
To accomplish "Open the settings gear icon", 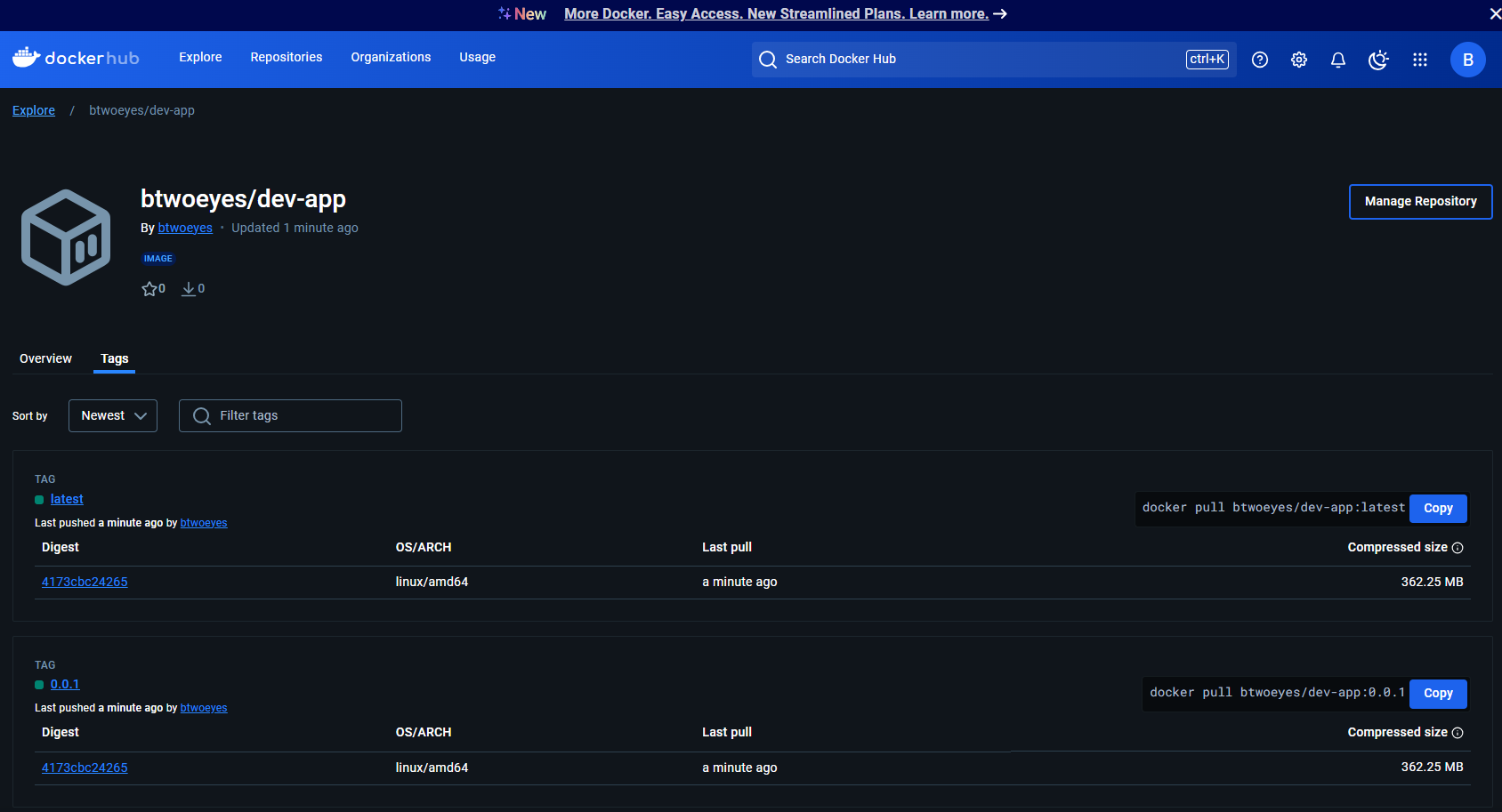I will click(x=1299, y=60).
